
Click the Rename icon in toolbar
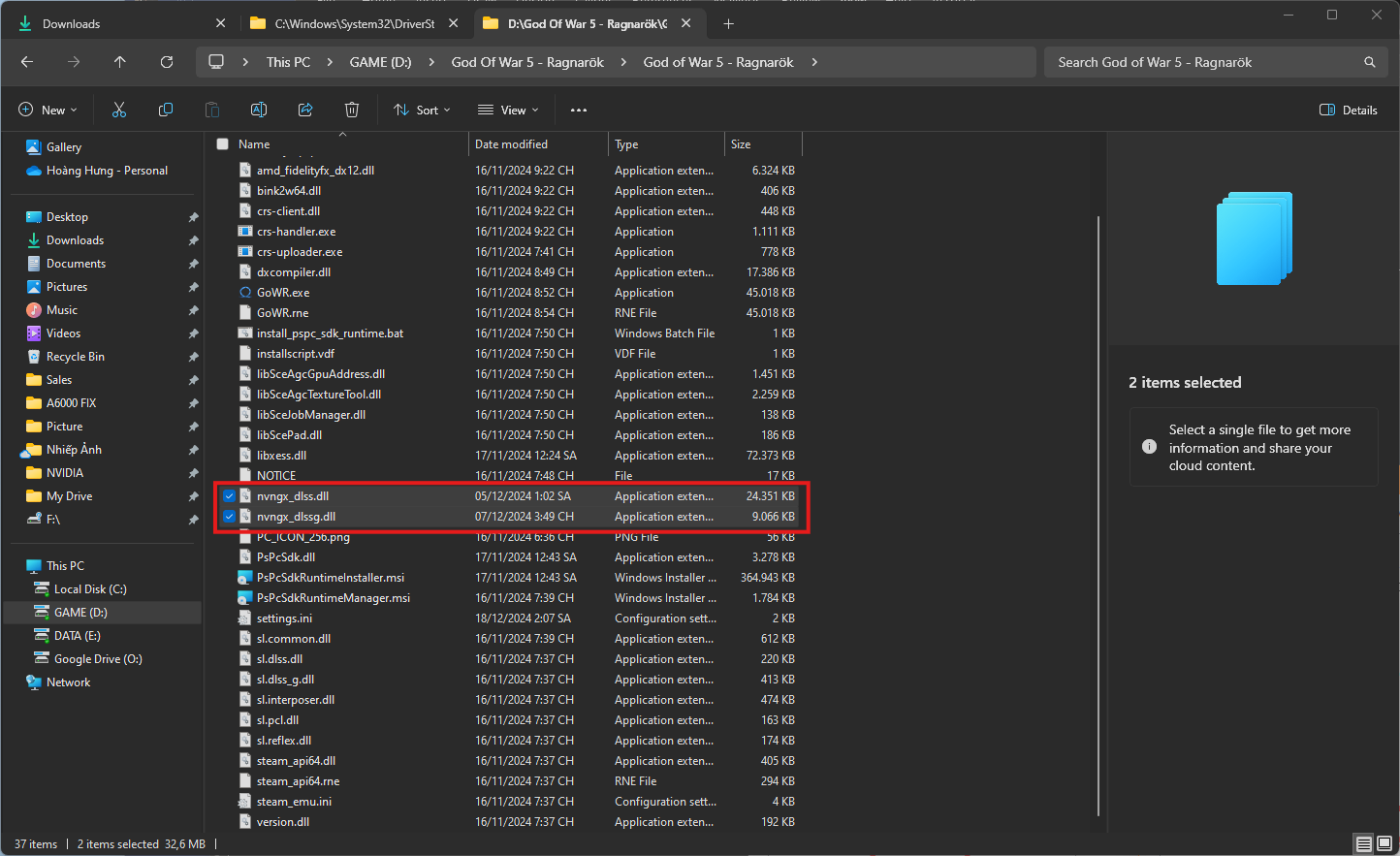pyautogui.click(x=259, y=110)
